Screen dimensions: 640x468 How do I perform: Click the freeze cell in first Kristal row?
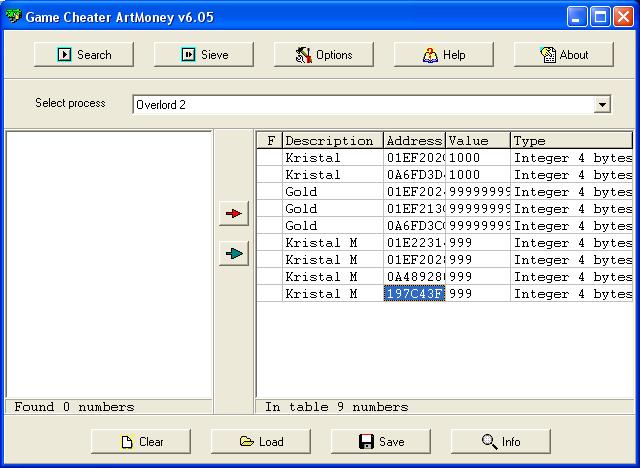click(x=270, y=157)
